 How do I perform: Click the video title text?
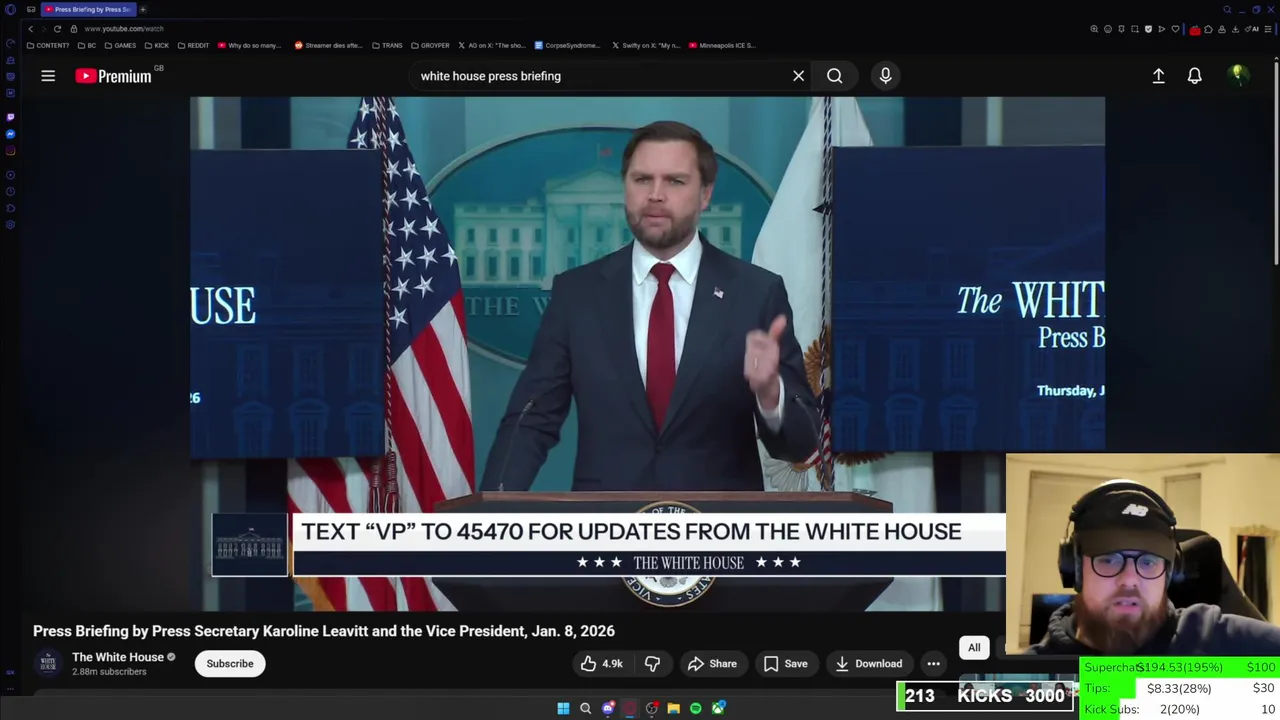coord(324,631)
